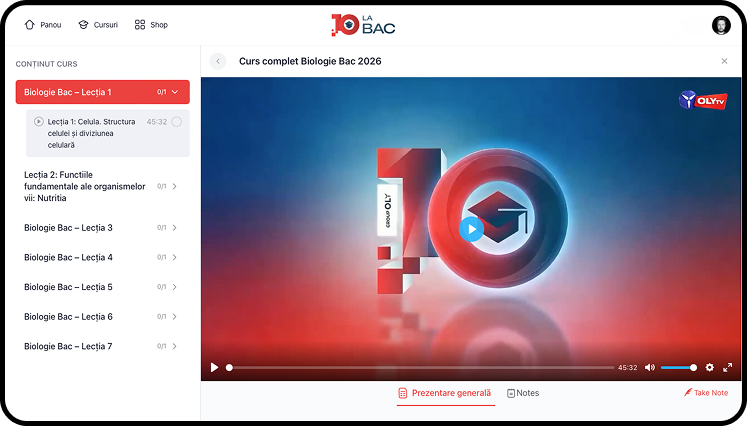747x426 pixels.
Task: Expand Lecția 2 Funcțiile fundamentale section
Action: 175,186
